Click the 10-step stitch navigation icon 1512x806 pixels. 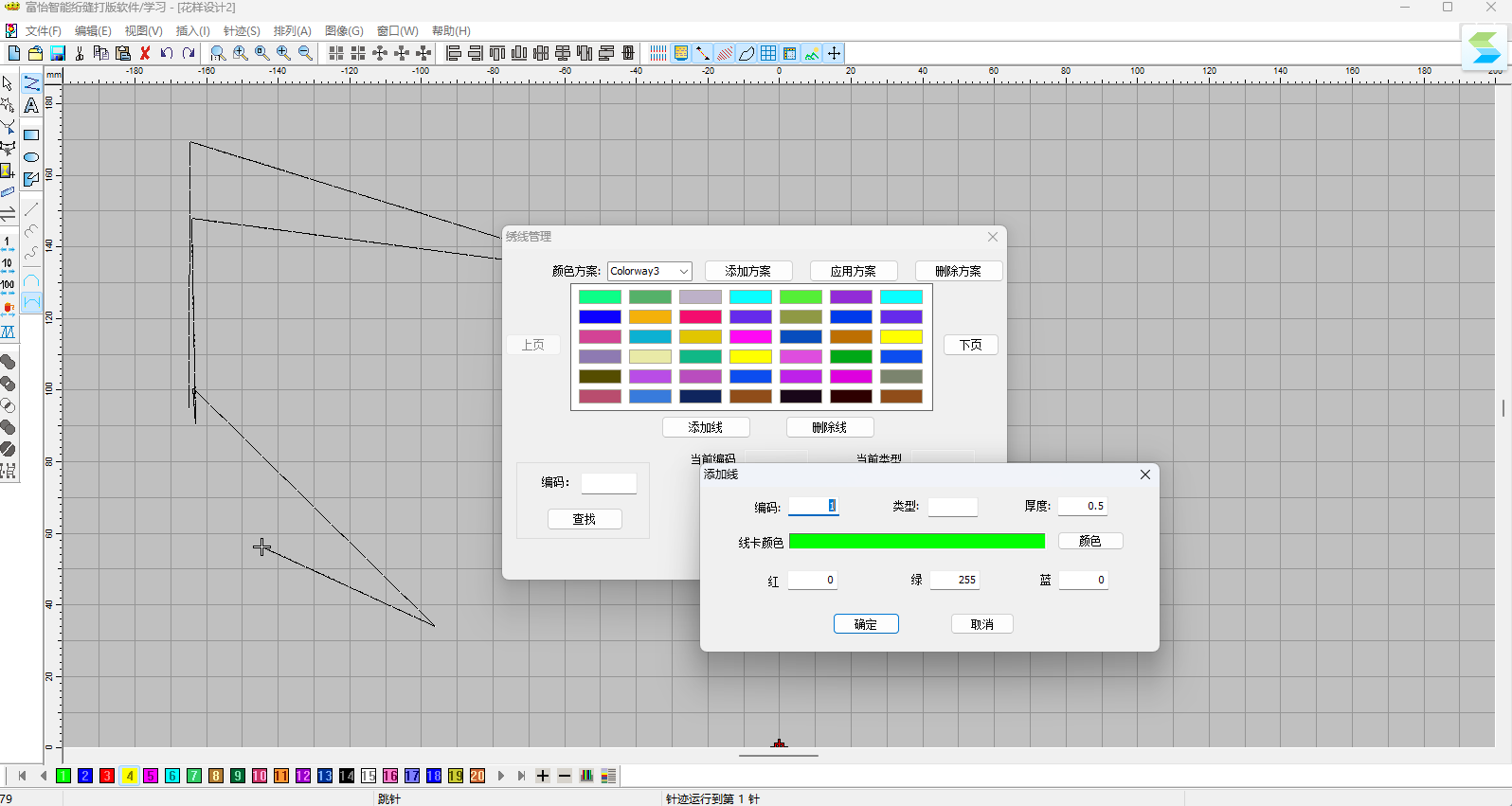(8, 264)
